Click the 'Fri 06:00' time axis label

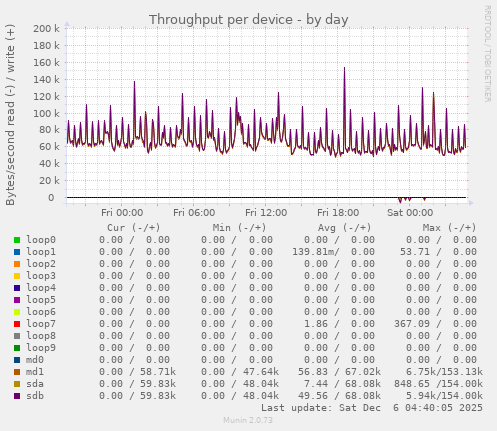pos(194,213)
